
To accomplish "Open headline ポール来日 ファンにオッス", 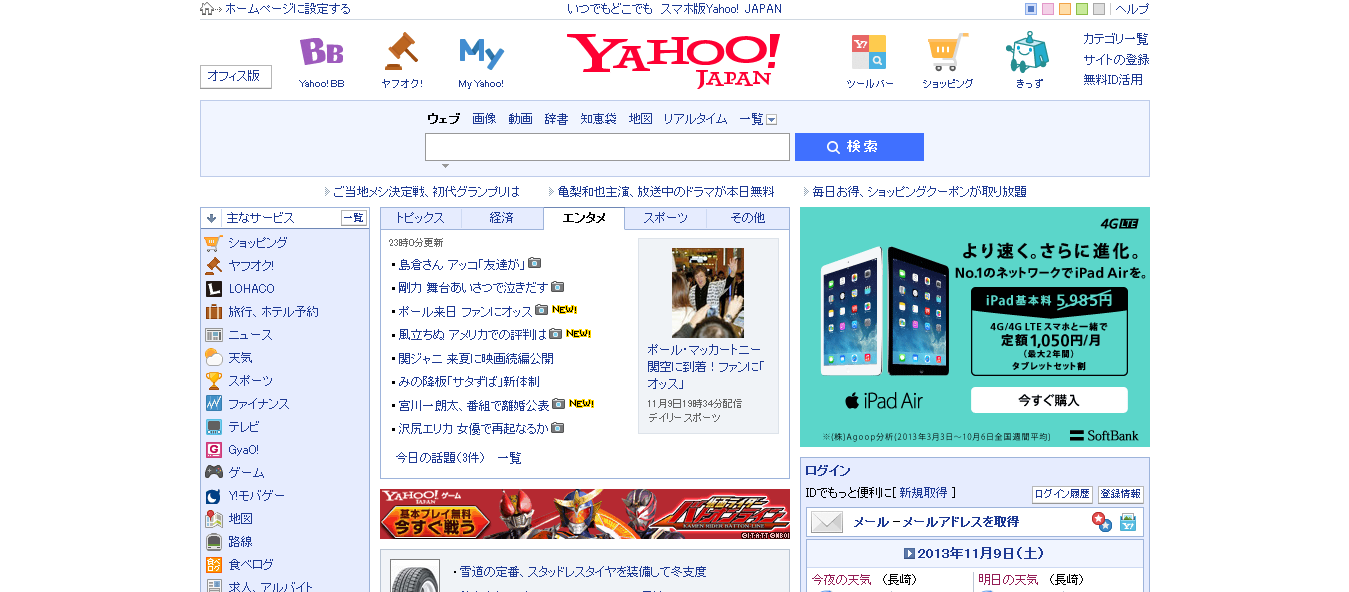I will pyautogui.click(x=465, y=312).
